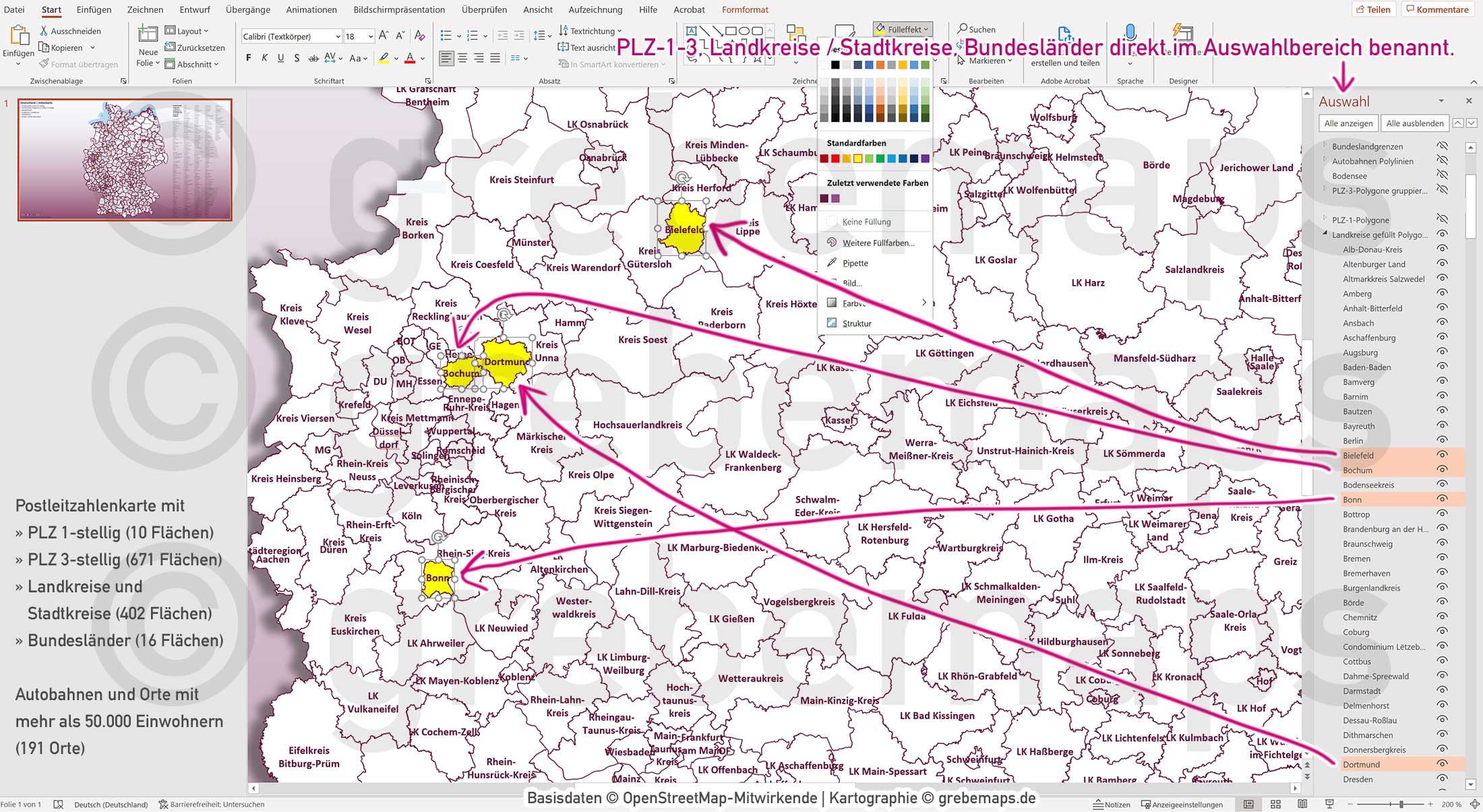Screen dimensions: 1483x812
Task: Click the Kommentare button
Action: [x=1436, y=9]
